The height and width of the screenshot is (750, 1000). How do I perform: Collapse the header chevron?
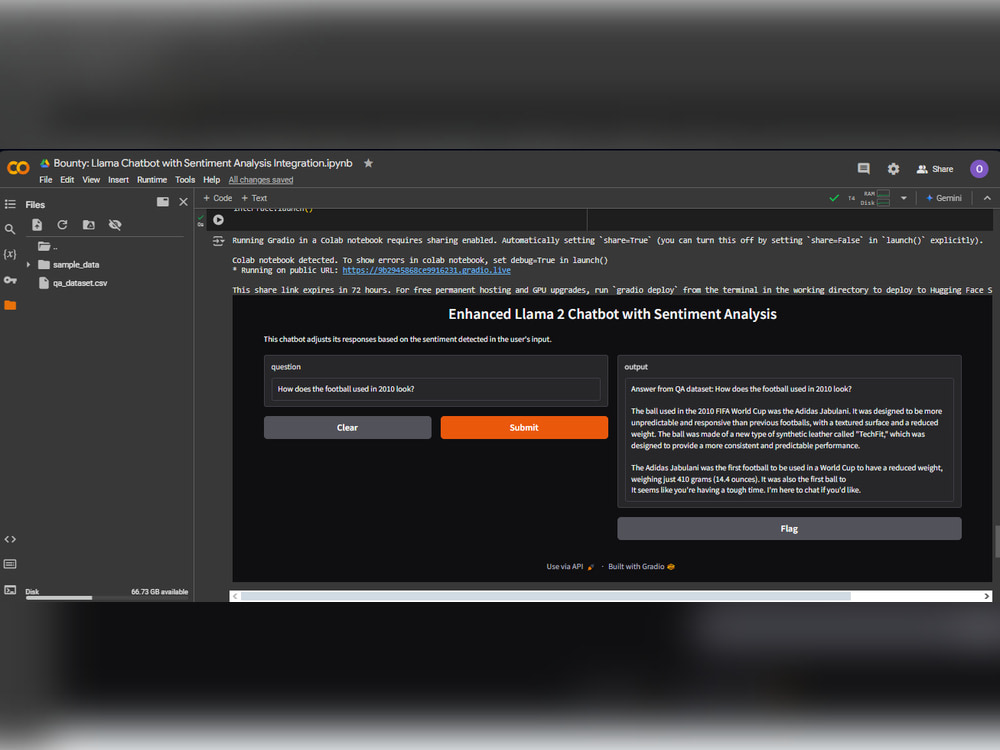tap(987, 198)
